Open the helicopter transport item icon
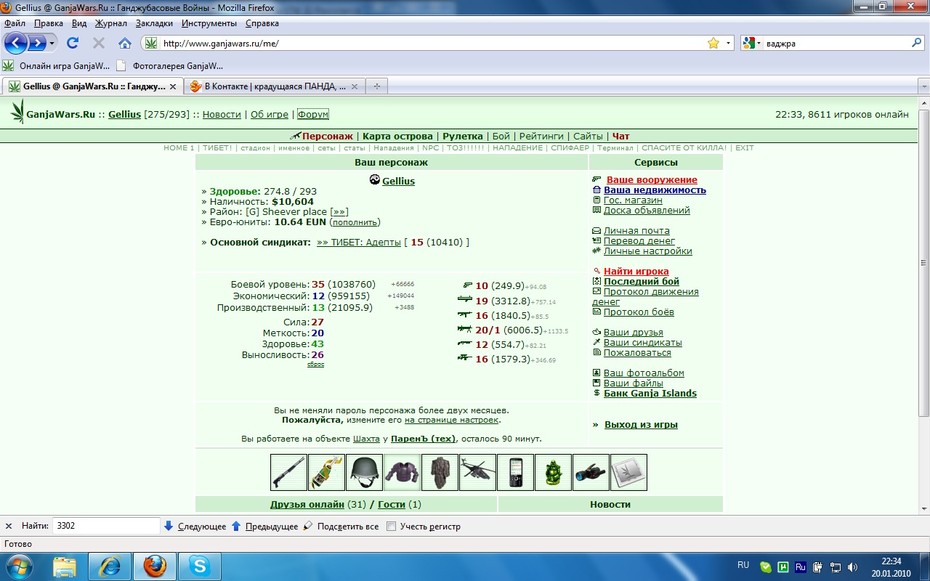Viewport: 930px width, 581px height. coord(477,472)
